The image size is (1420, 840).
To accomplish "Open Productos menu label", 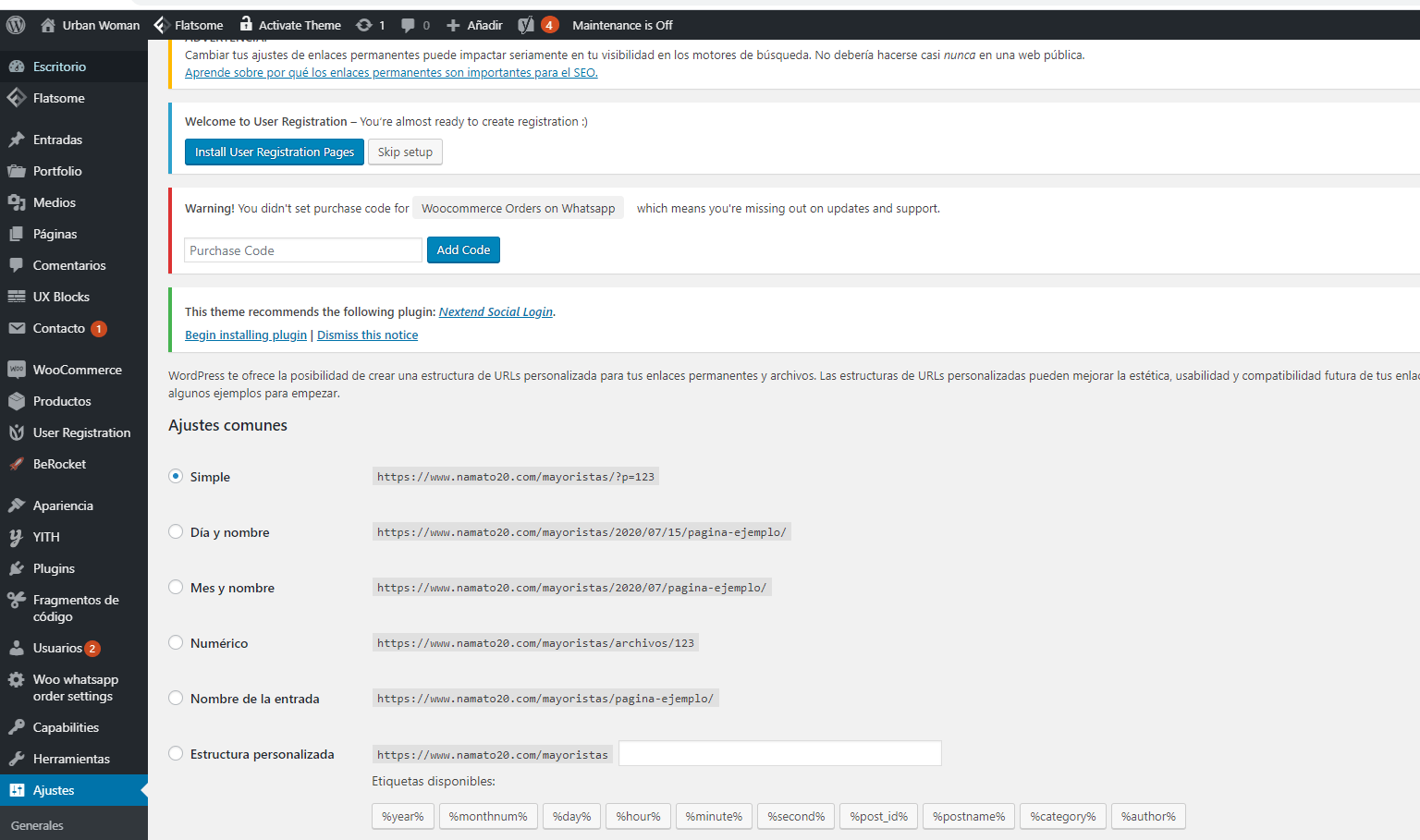I will pos(62,401).
